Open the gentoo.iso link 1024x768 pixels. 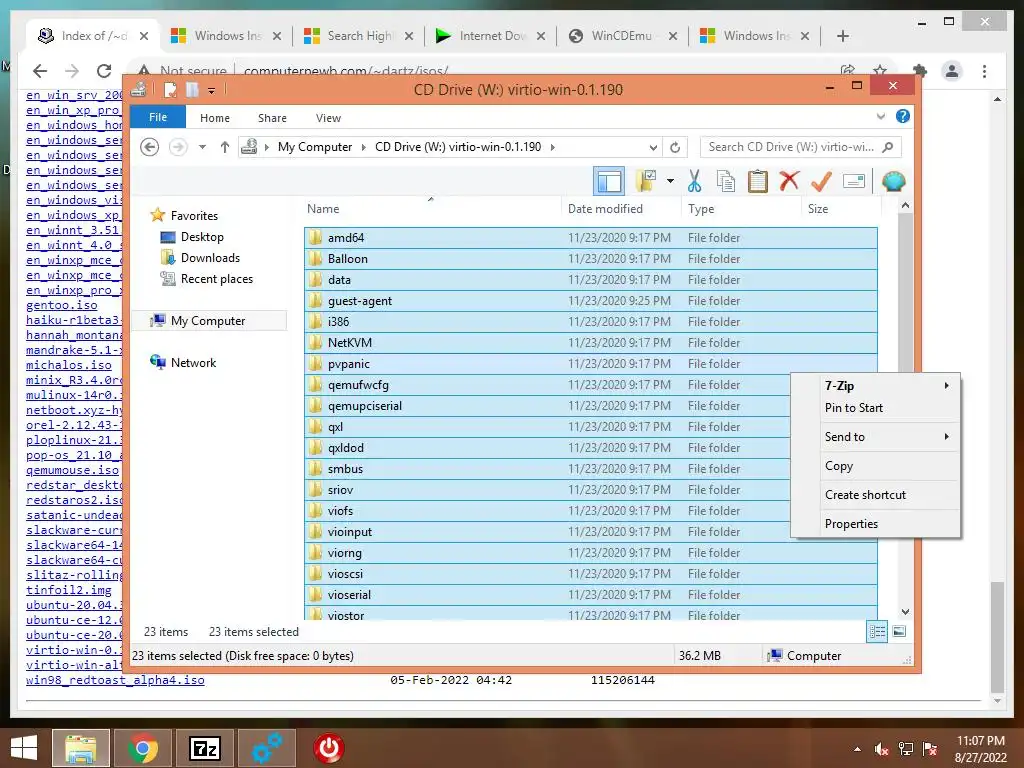[61, 305]
